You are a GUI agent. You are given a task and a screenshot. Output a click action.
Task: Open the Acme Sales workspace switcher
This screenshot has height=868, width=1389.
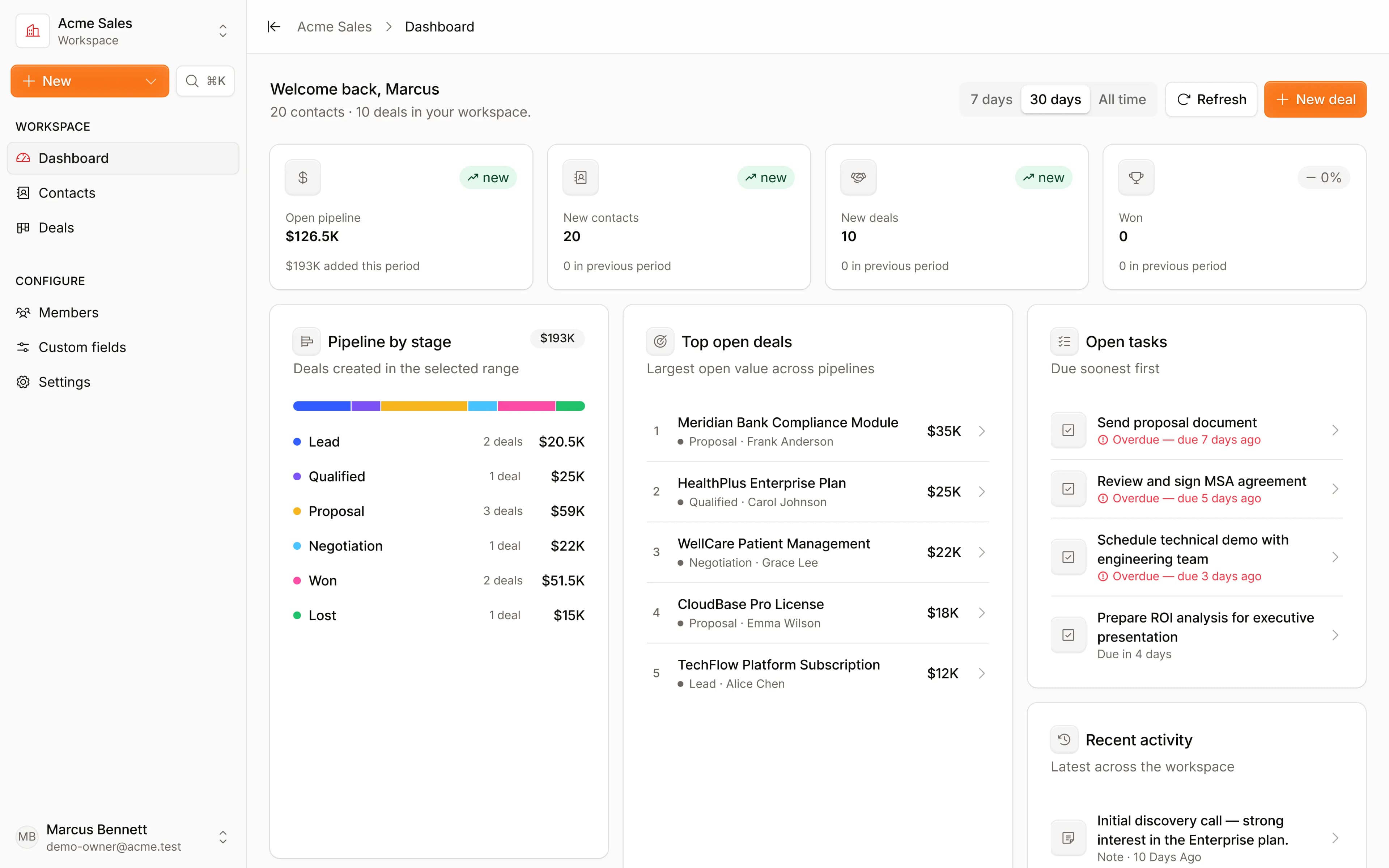[223, 31]
